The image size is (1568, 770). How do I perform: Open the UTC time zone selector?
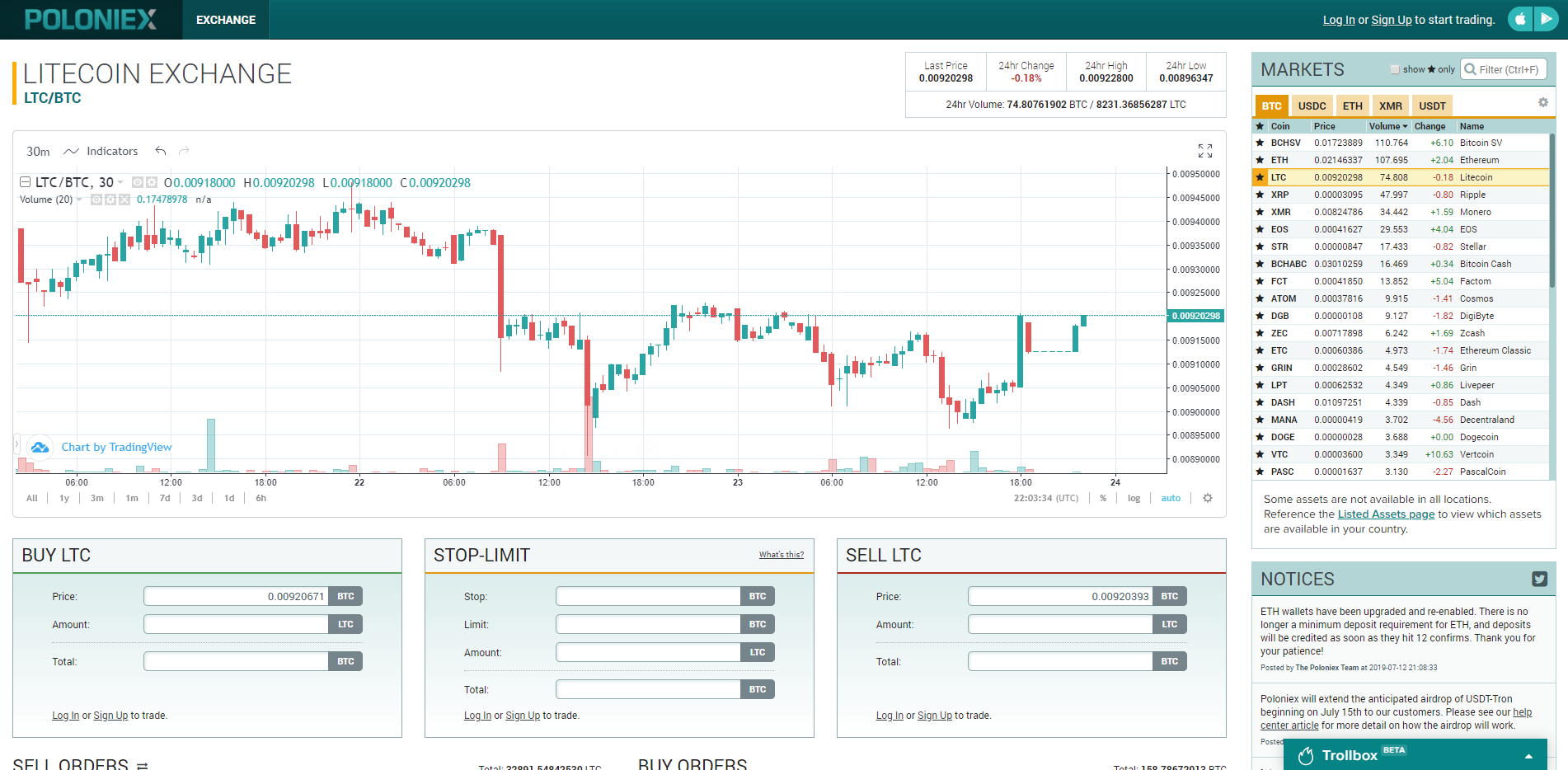pyautogui.click(x=1046, y=498)
